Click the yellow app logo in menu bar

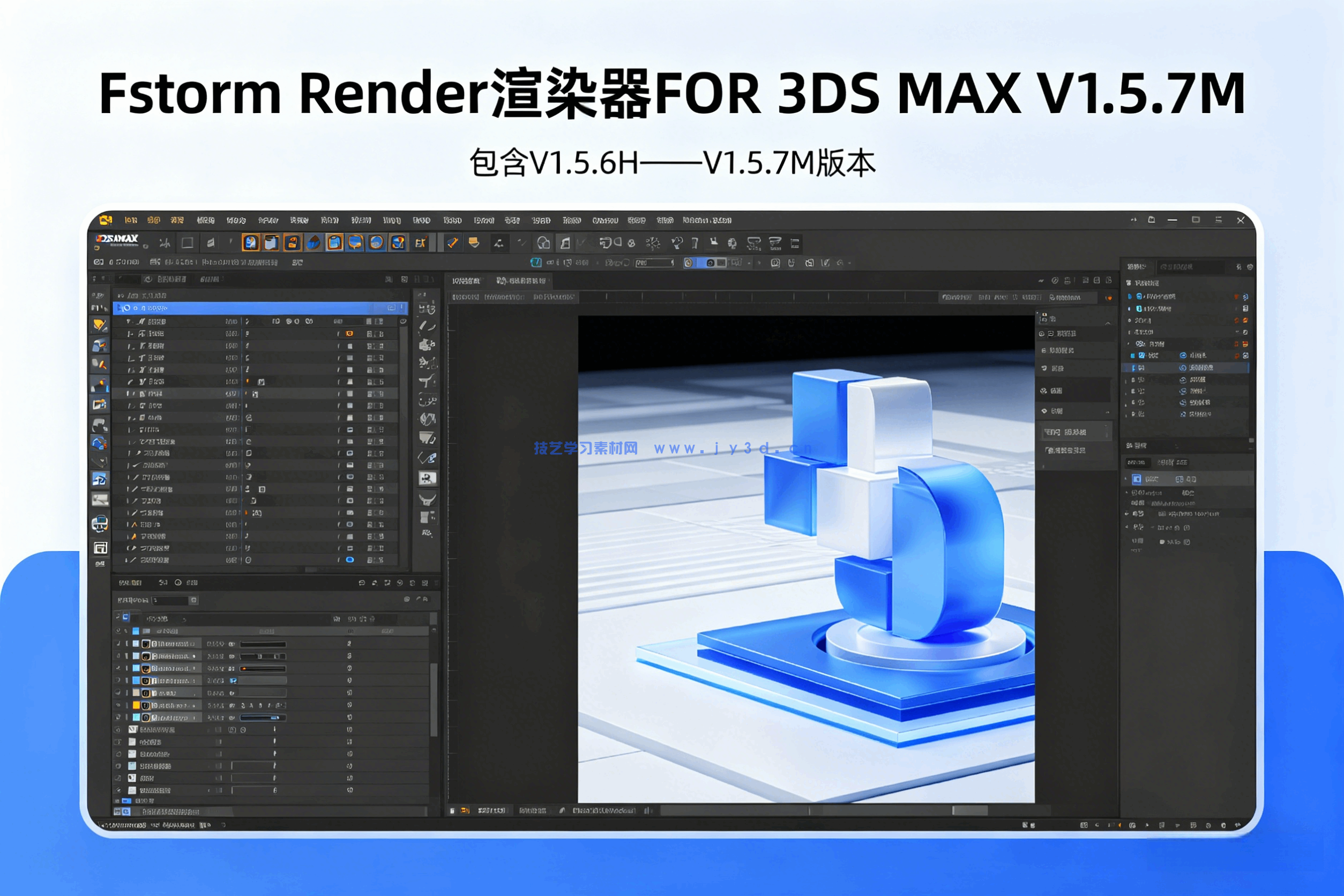pos(106,220)
